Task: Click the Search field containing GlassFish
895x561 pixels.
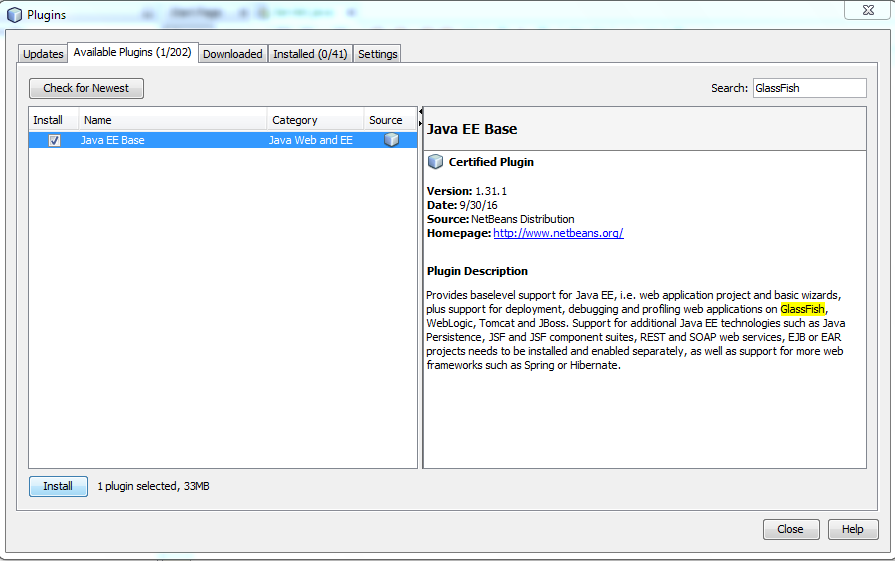Action: coord(809,88)
